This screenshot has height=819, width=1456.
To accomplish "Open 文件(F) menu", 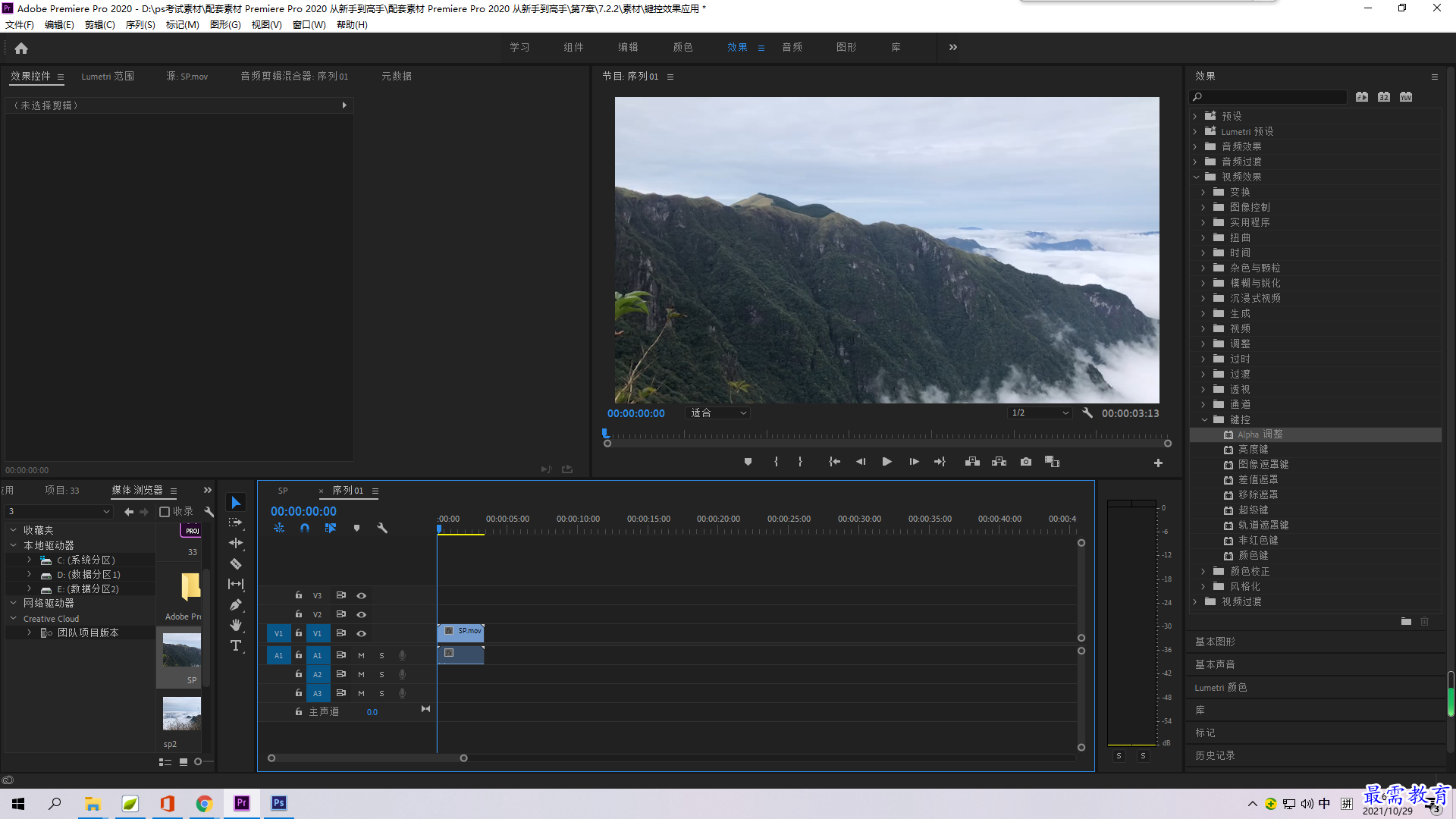I will click(x=20, y=25).
